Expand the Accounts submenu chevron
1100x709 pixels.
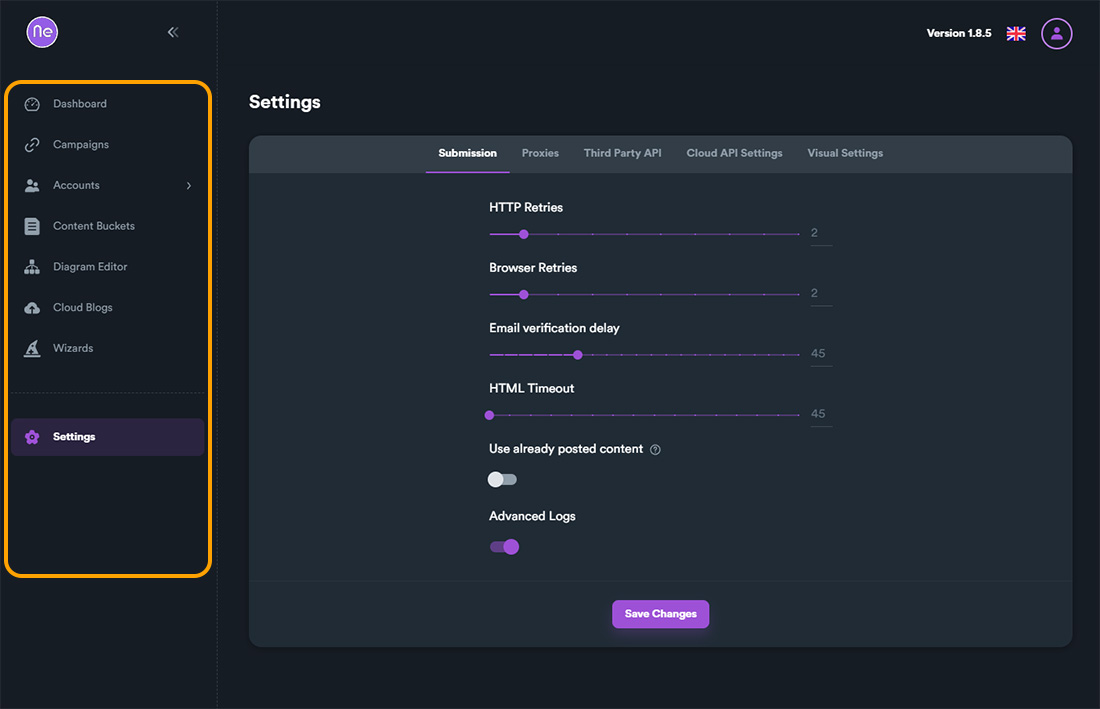pos(189,186)
